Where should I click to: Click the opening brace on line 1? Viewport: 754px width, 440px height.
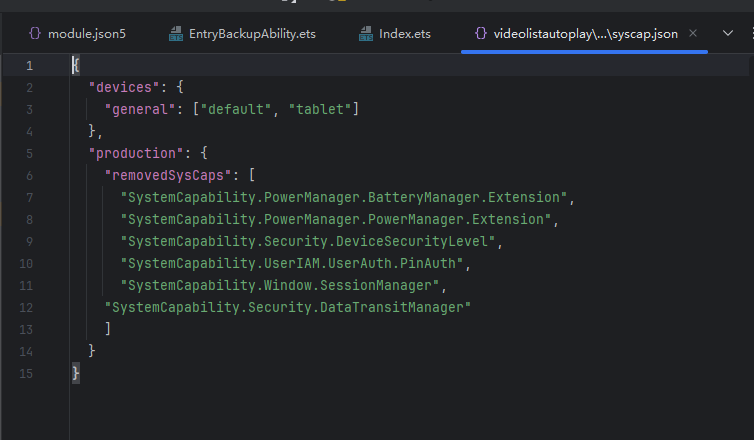[x=76, y=65]
